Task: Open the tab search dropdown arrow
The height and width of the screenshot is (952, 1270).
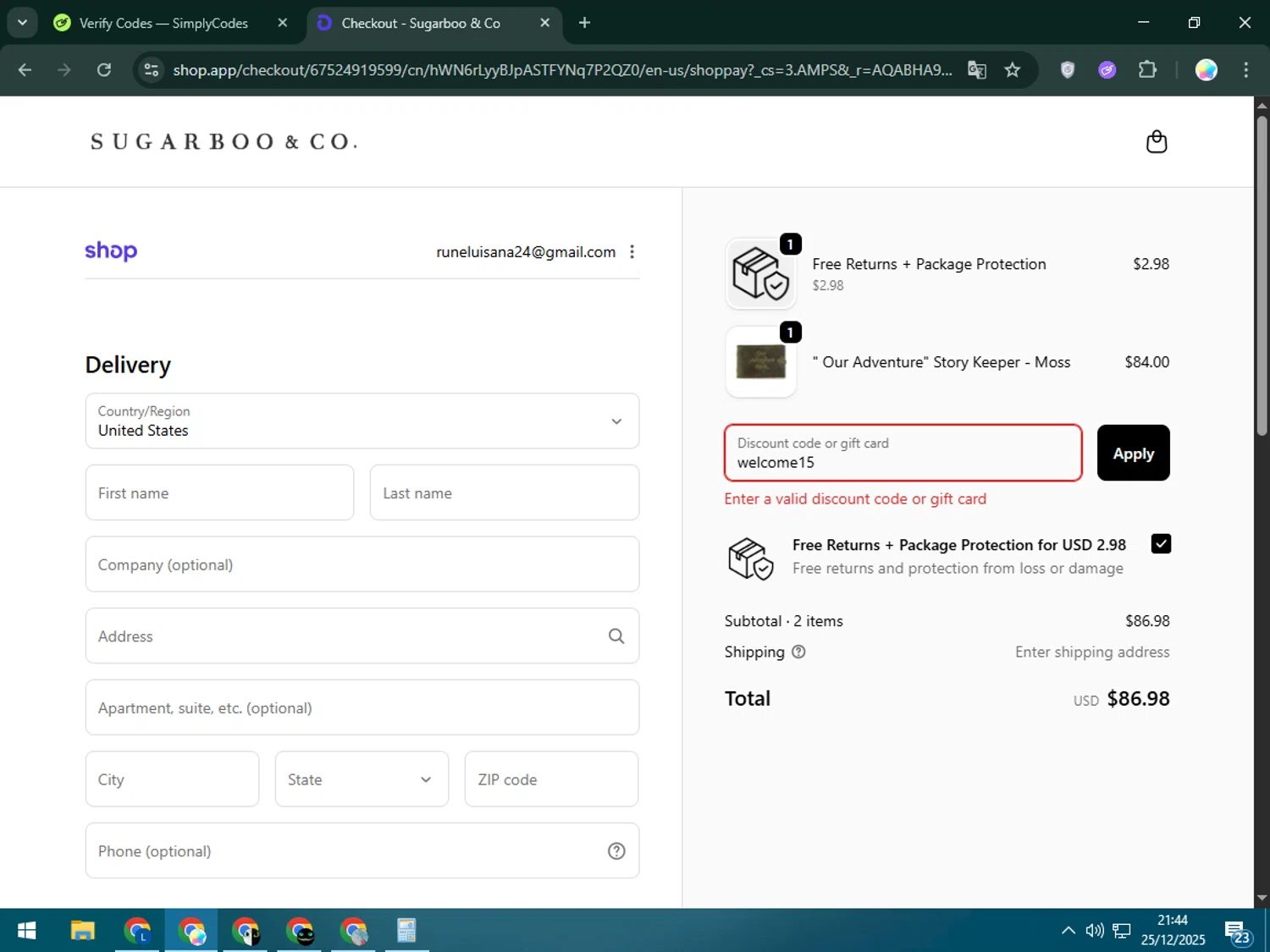Action: coord(23,23)
